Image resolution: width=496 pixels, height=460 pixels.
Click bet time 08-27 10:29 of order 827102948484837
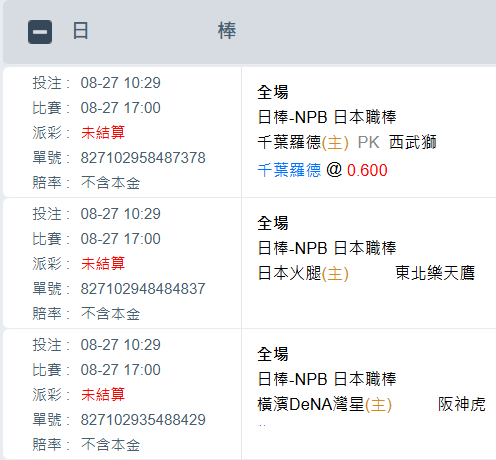pyautogui.click(x=121, y=214)
